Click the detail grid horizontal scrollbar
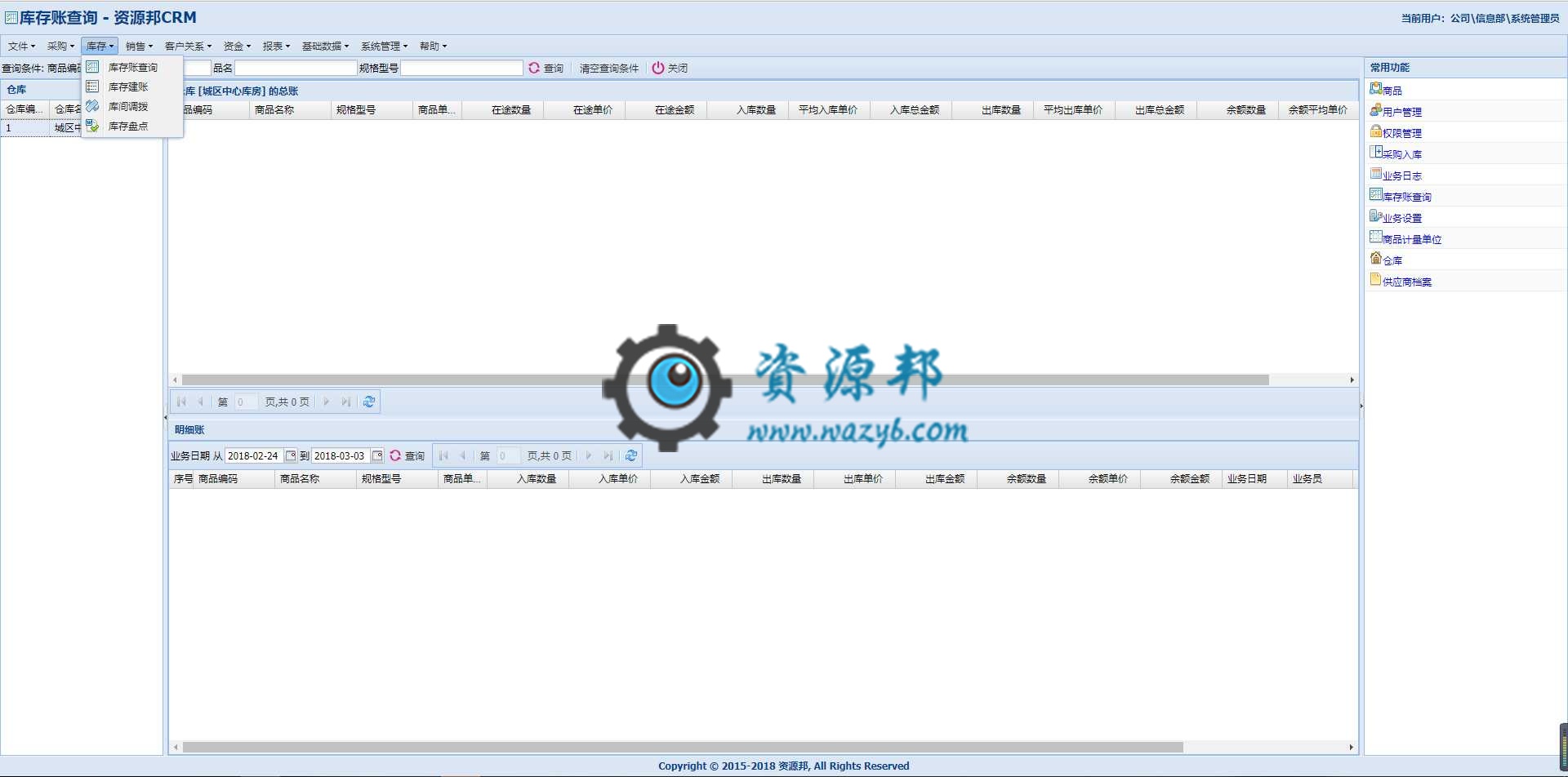This screenshot has height=777, width=1568. pyautogui.click(x=683, y=747)
